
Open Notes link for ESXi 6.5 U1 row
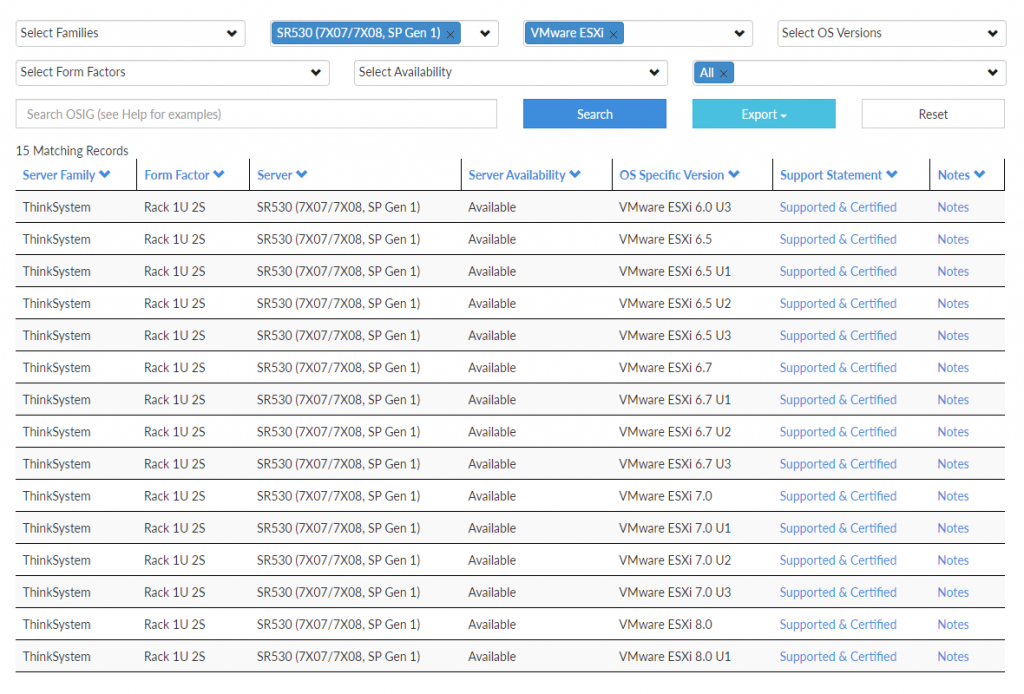(x=953, y=271)
